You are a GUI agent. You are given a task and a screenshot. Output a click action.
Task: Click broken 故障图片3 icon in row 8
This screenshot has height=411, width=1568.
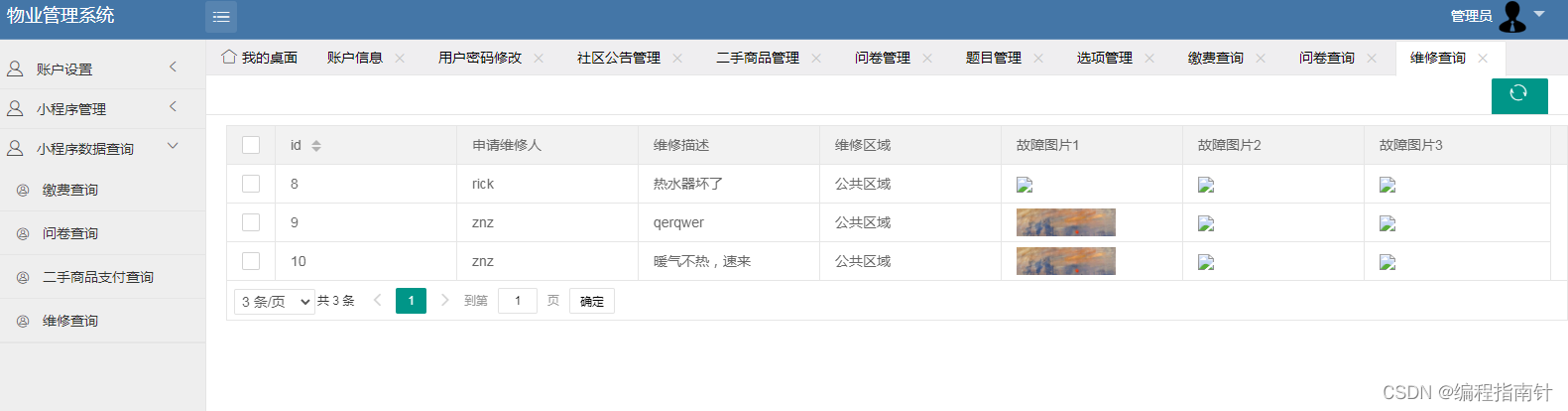coord(1387,185)
